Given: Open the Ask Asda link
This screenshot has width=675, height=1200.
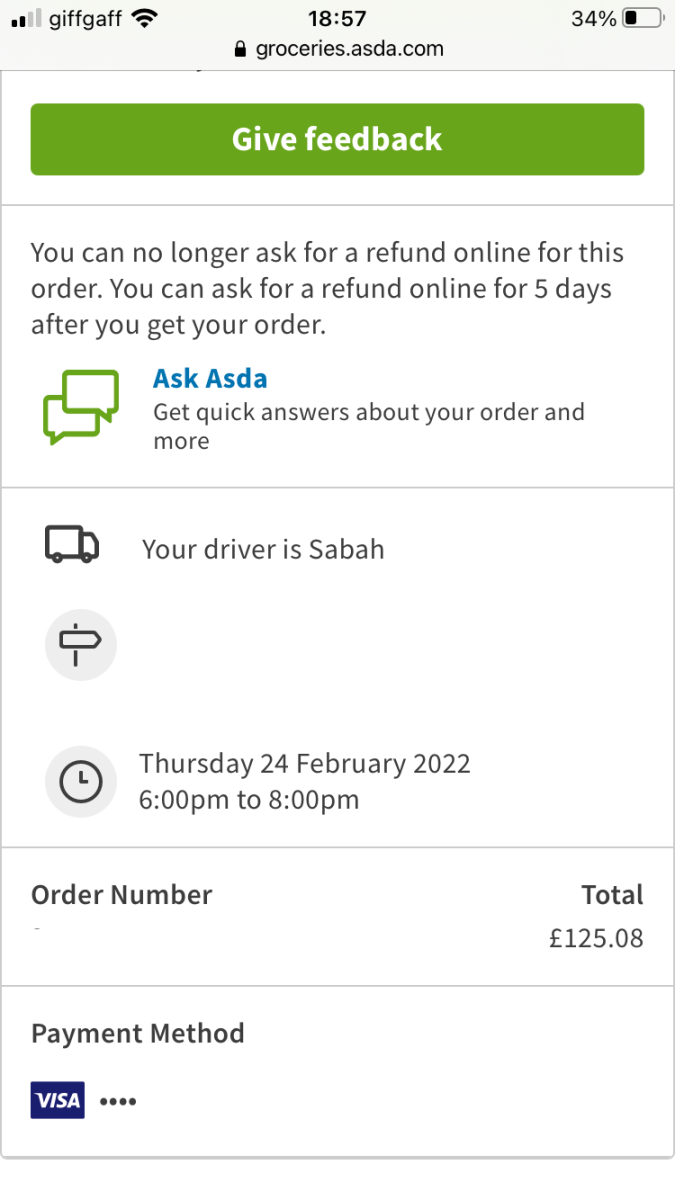Looking at the screenshot, I should 210,379.
